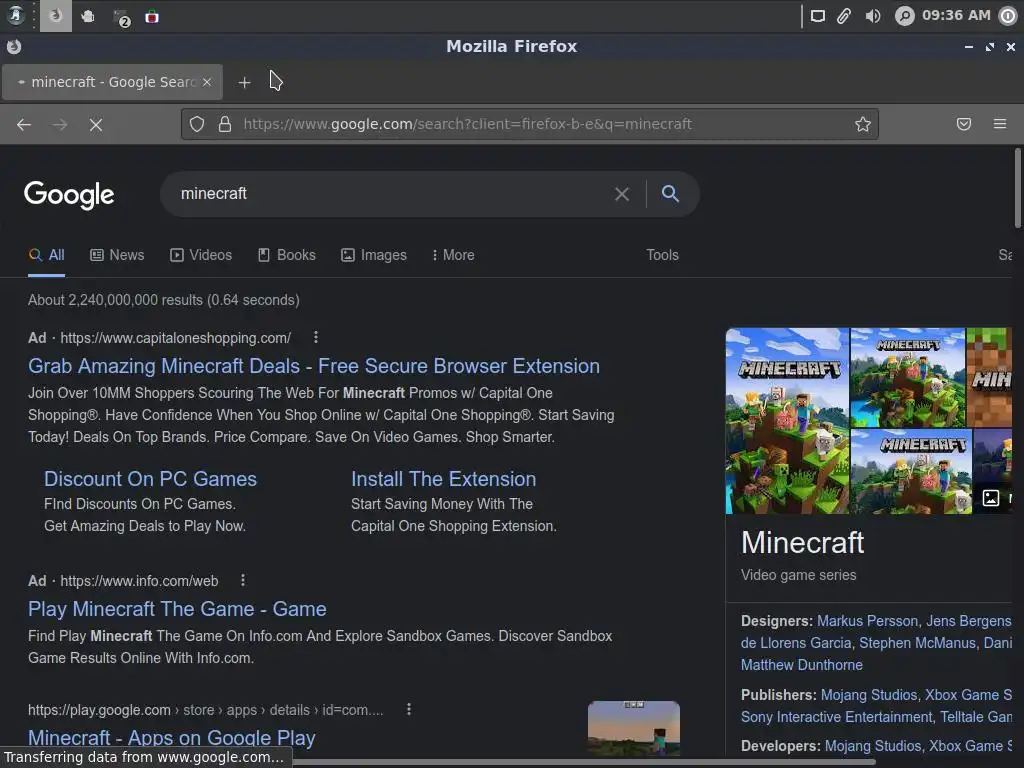Screen dimensions: 1024x768
Task: Open options menu for info.com ad
Action: pyautogui.click(x=243, y=580)
